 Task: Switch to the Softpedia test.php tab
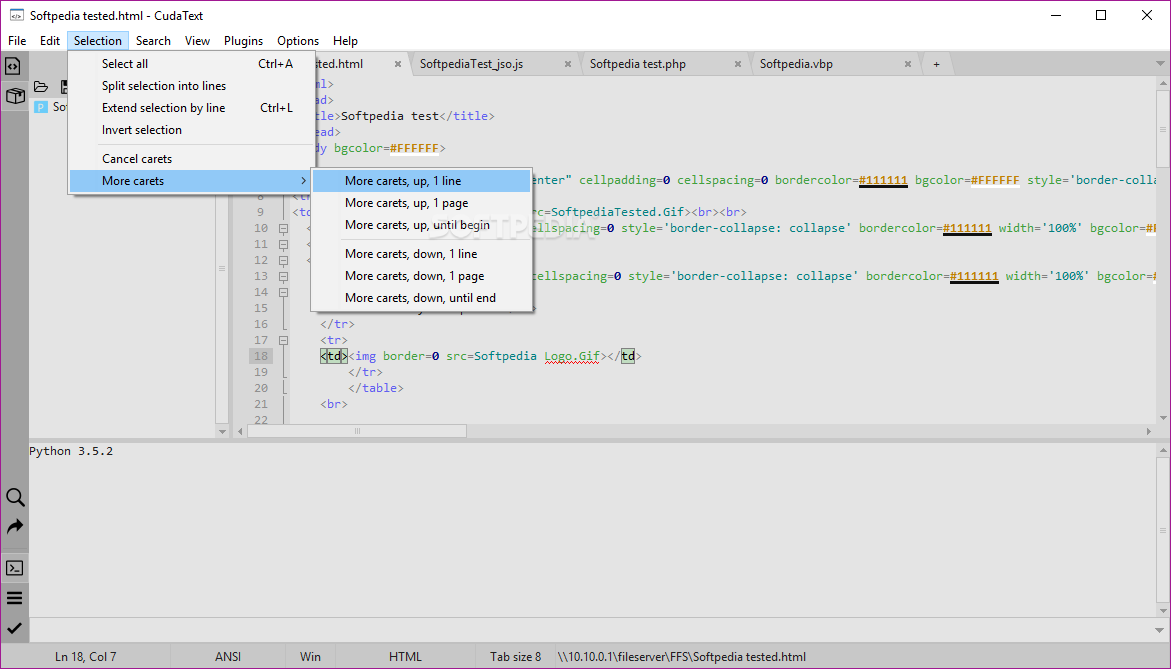[638, 64]
